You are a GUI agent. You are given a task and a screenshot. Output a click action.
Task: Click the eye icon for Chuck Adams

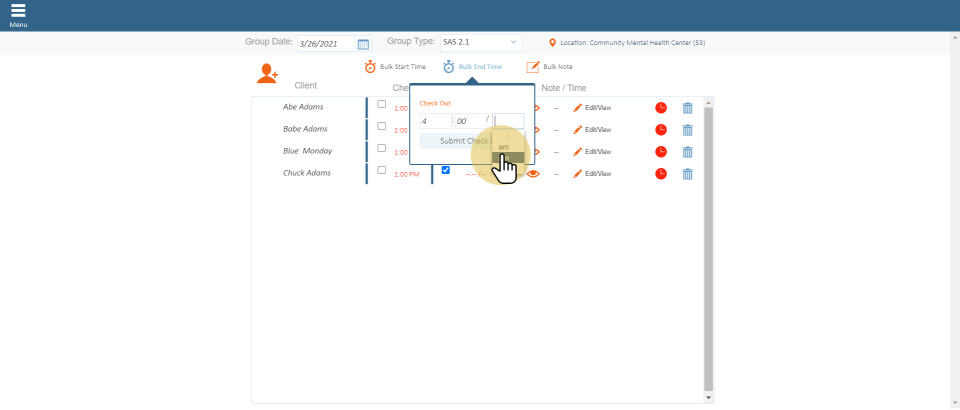point(534,174)
